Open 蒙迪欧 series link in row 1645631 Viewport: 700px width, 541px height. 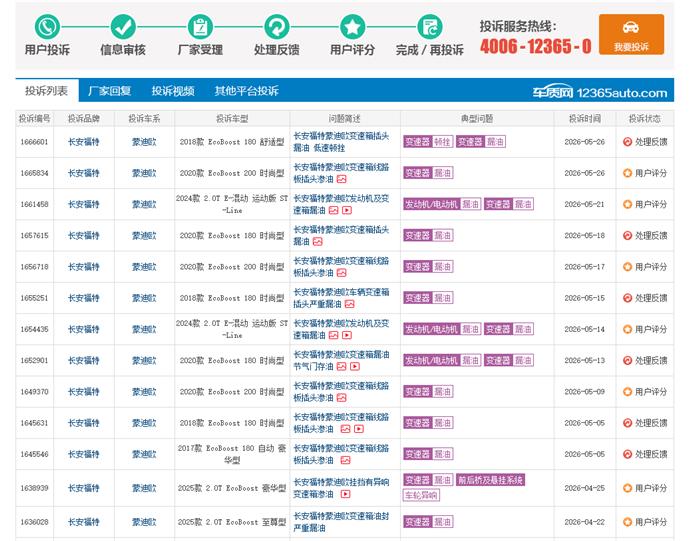click(144, 423)
